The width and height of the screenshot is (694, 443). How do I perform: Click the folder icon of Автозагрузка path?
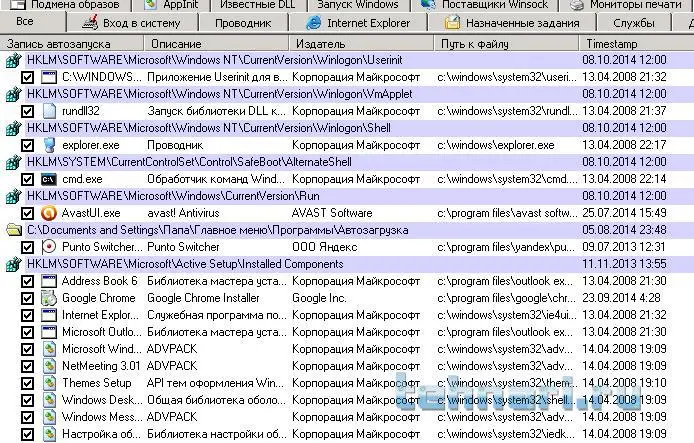click(x=13, y=230)
